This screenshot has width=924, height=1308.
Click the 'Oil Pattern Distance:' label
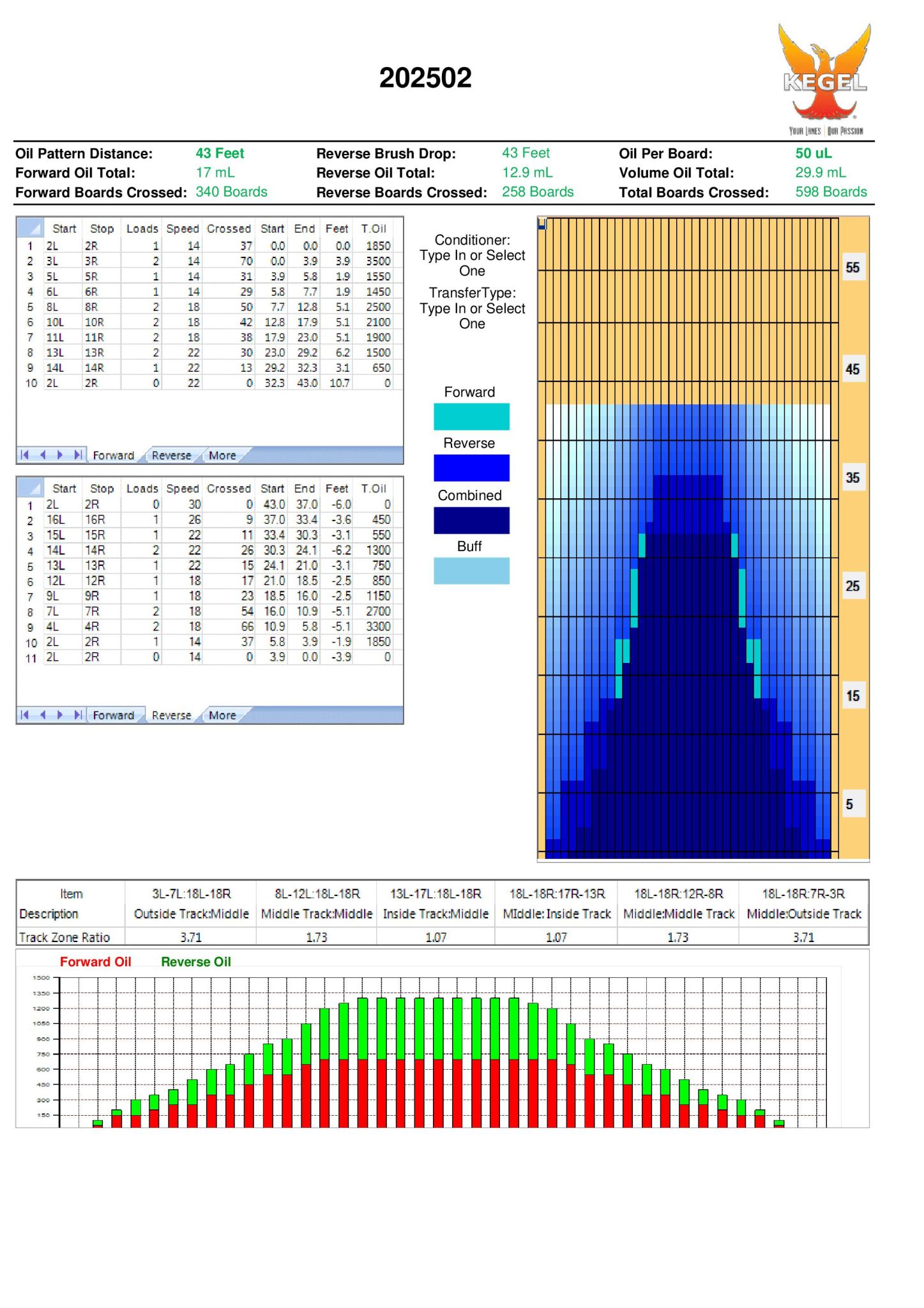(84, 153)
